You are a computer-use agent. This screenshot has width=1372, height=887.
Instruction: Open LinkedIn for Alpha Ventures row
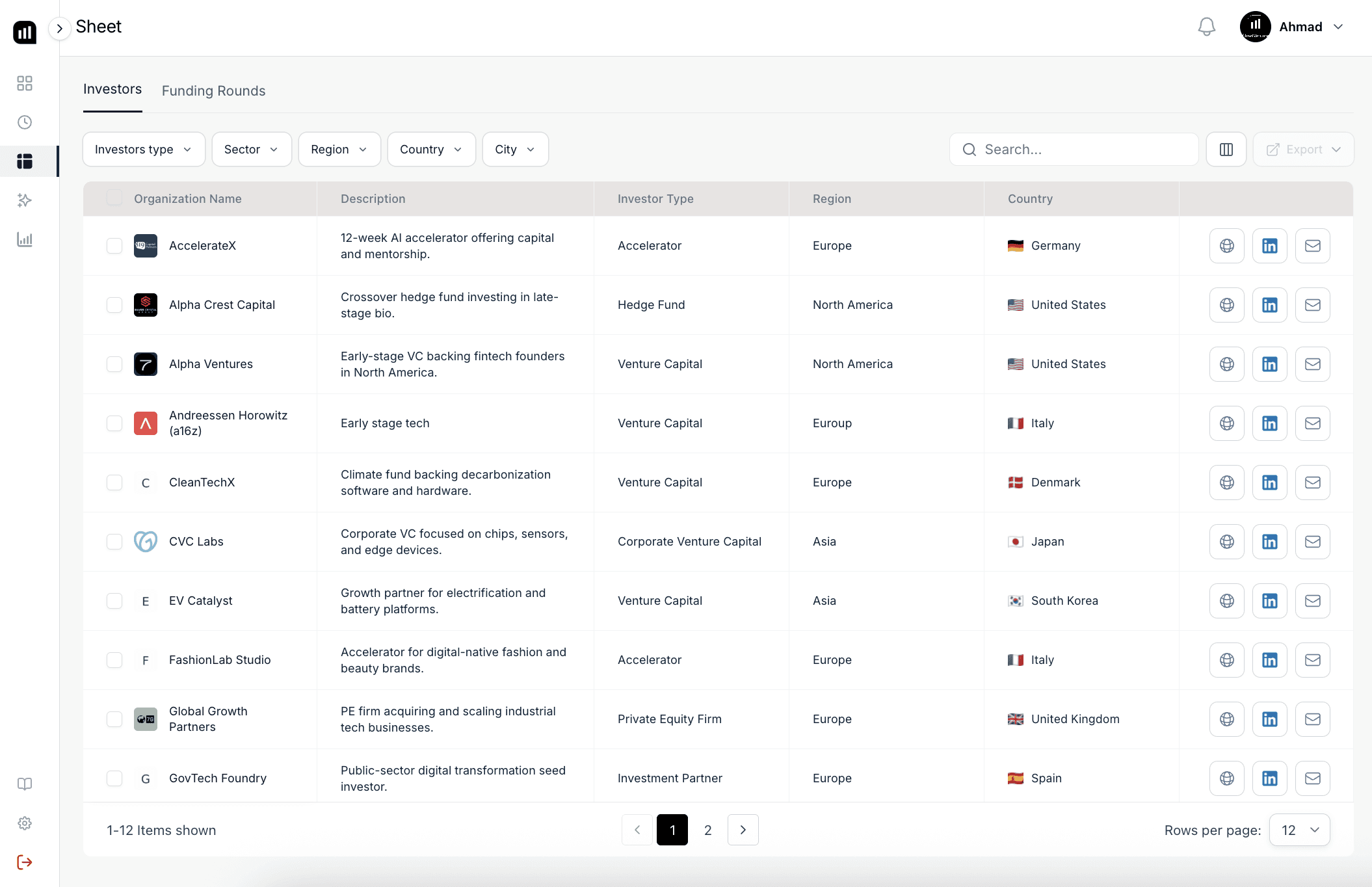coord(1269,364)
